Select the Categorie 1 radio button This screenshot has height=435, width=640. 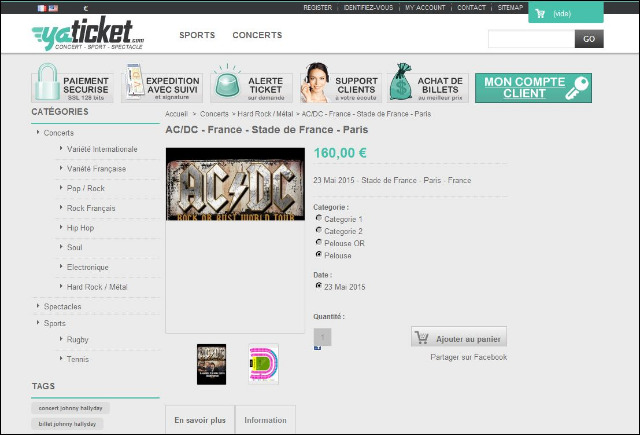coord(319,218)
